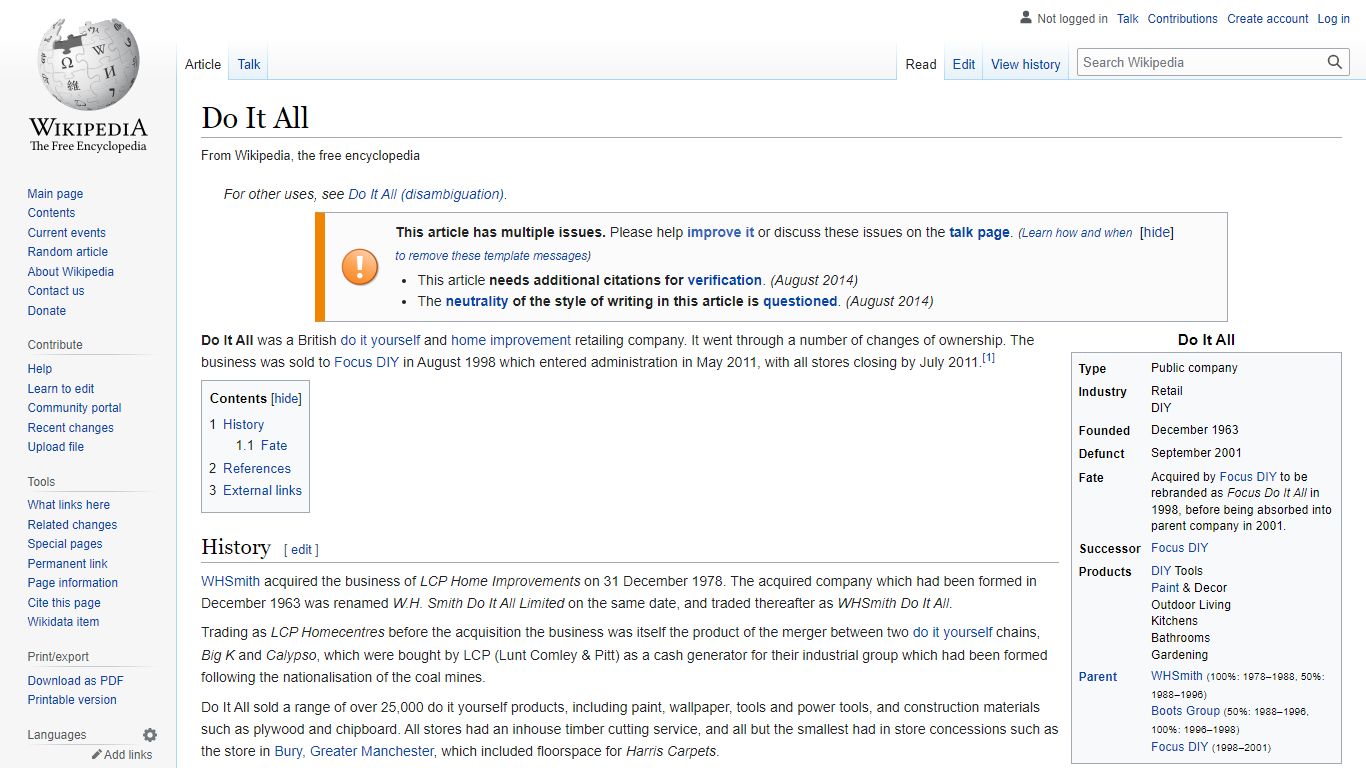
Task: Open About Wikipedia link
Action: pos(71,272)
